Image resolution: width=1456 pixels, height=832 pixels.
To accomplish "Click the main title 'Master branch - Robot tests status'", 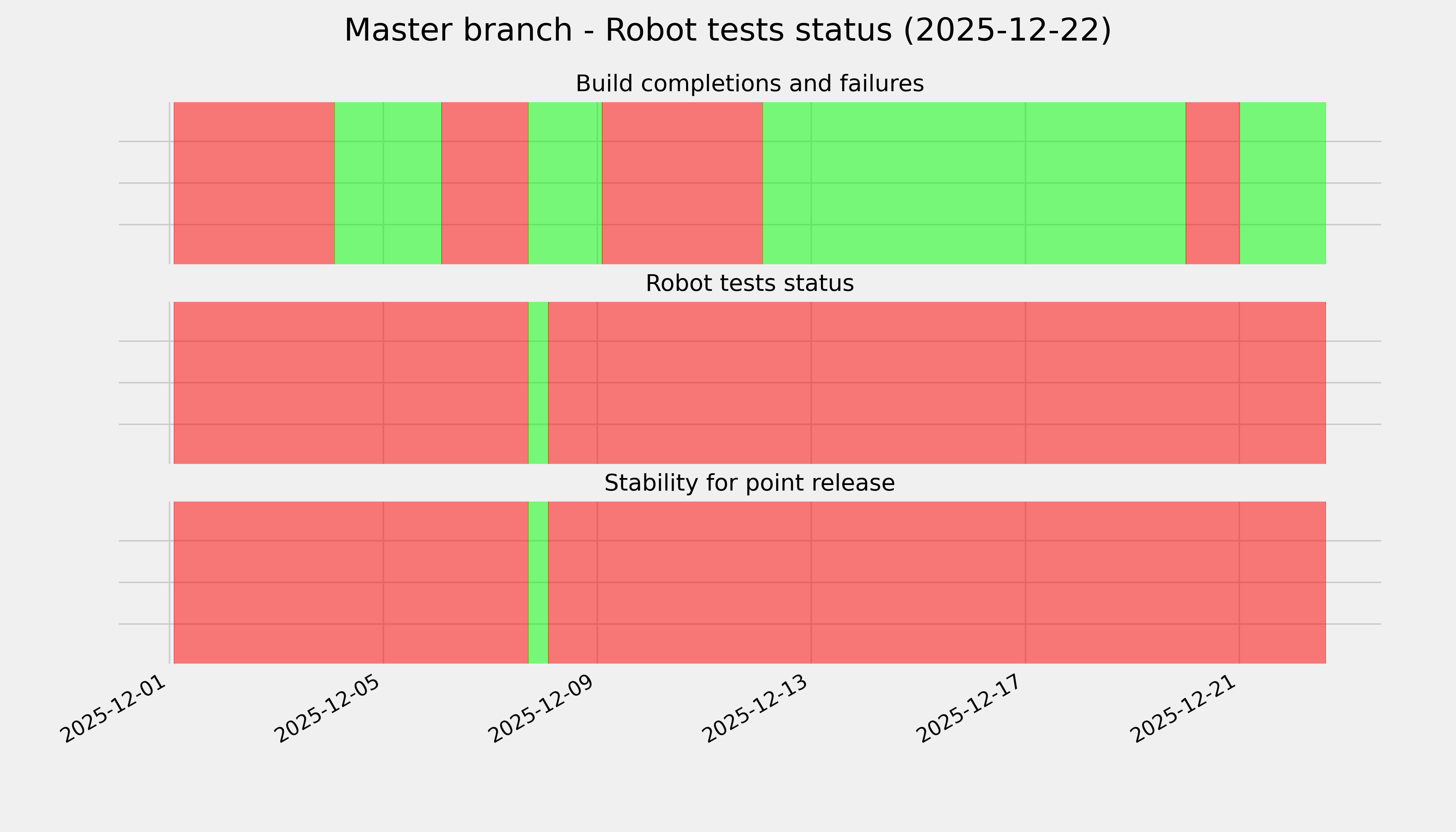I will [x=727, y=30].
